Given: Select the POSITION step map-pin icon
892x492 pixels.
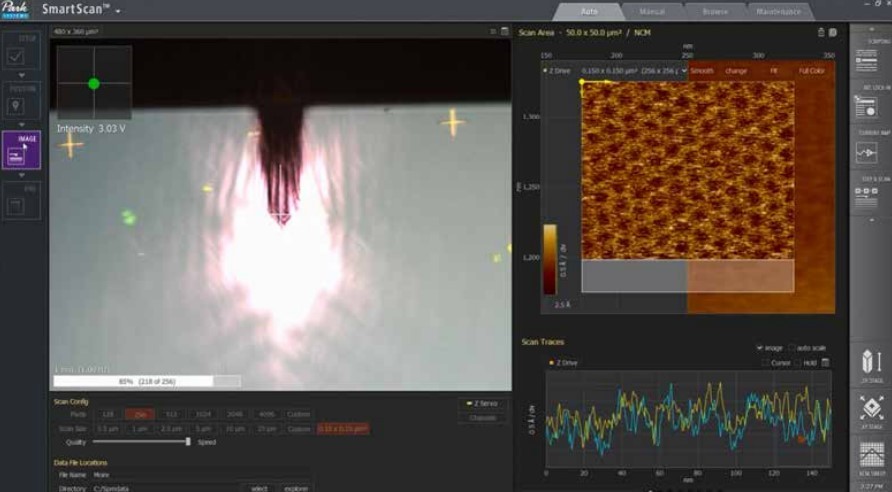Looking at the screenshot, I should [x=16, y=105].
